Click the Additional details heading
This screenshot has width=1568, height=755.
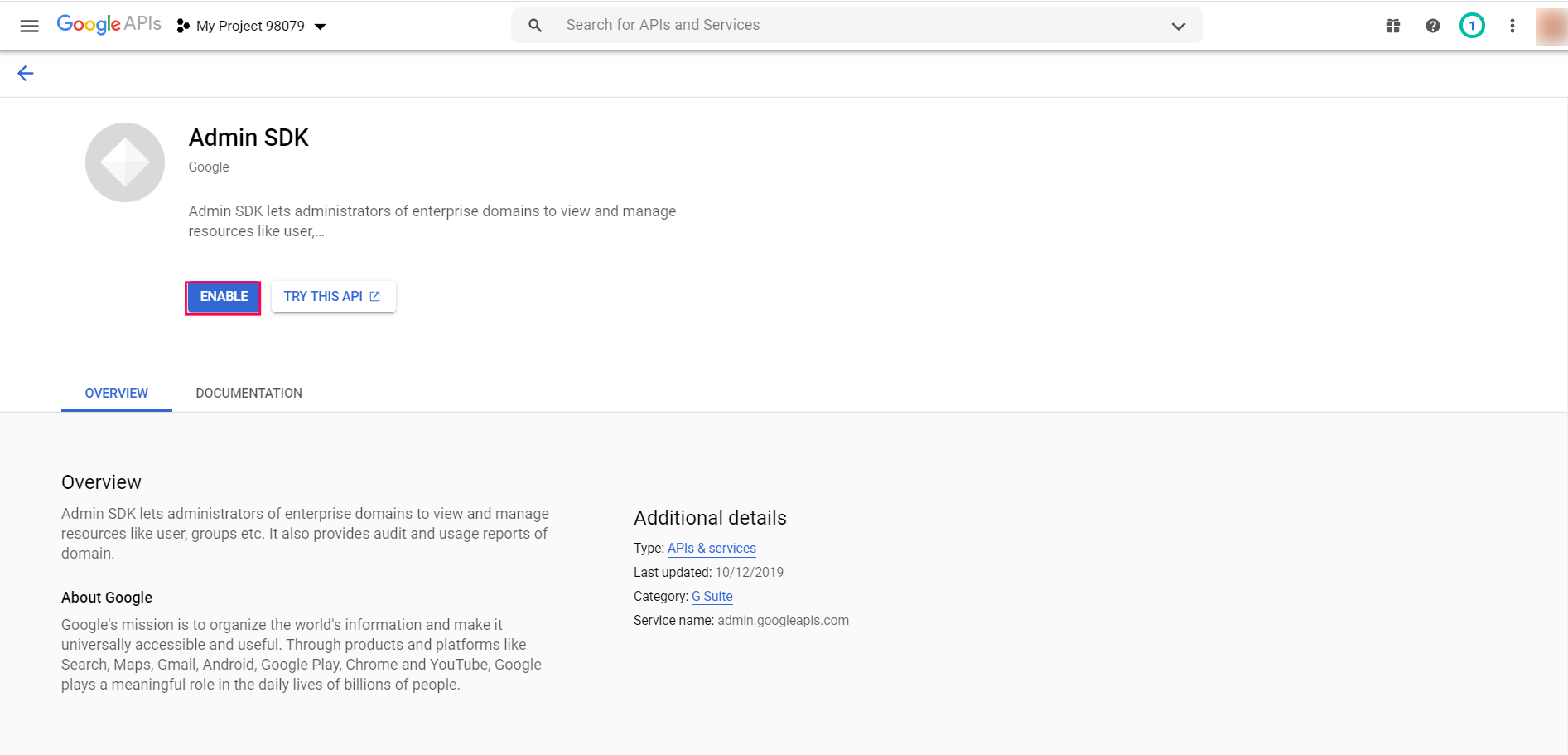coord(710,518)
